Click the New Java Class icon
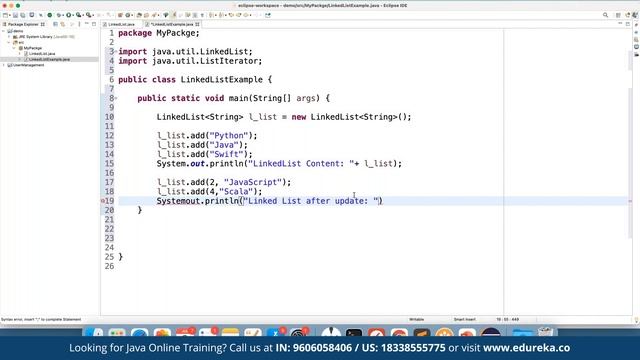The image size is (640, 360). pos(128,15)
